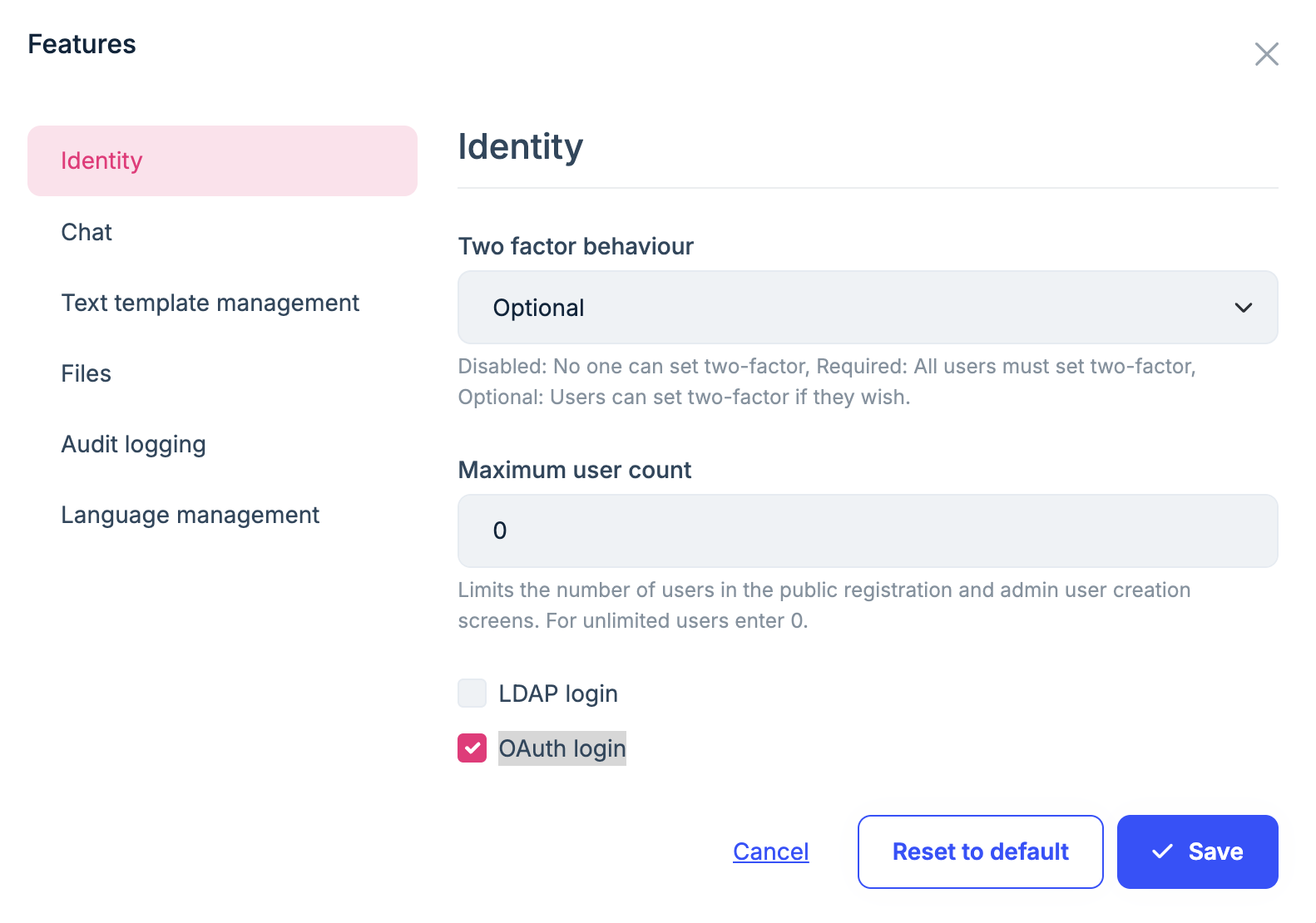Show the Audit logging settings tab
Viewport: 1316px width, 923px height.
(133, 444)
